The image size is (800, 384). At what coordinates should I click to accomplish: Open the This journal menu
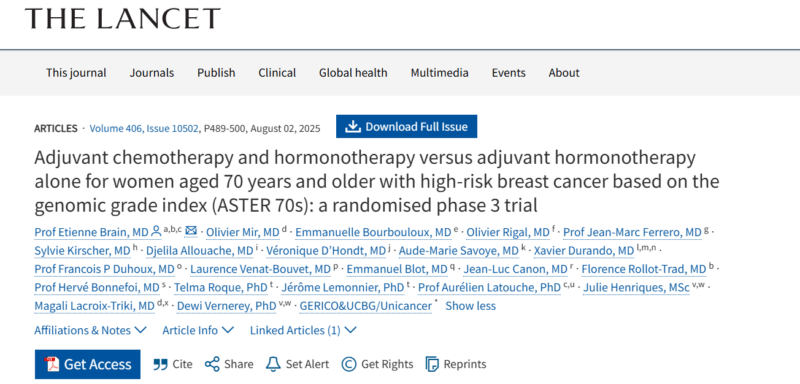[76, 73]
